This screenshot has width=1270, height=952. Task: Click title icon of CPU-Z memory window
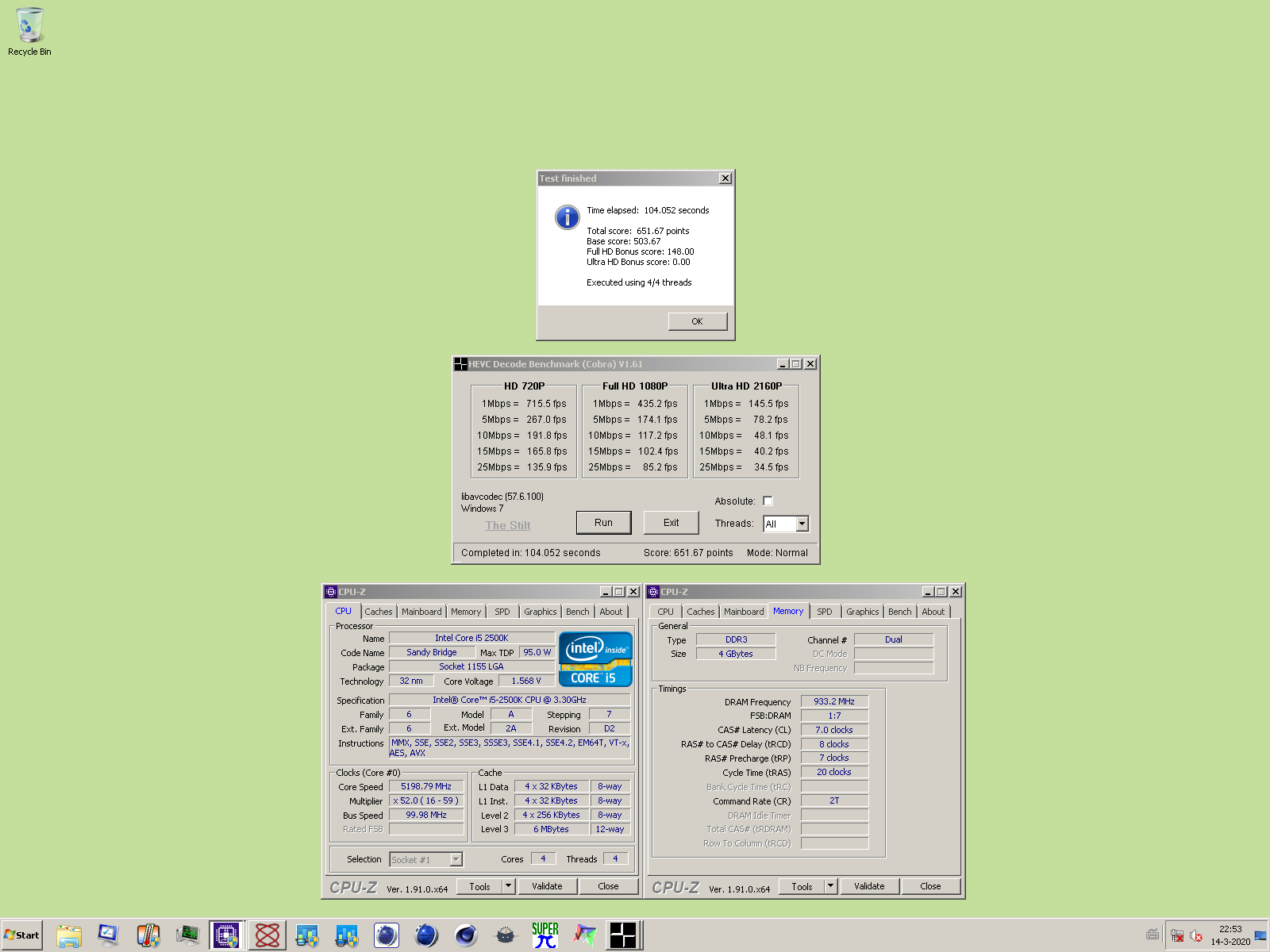(x=653, y=592)
